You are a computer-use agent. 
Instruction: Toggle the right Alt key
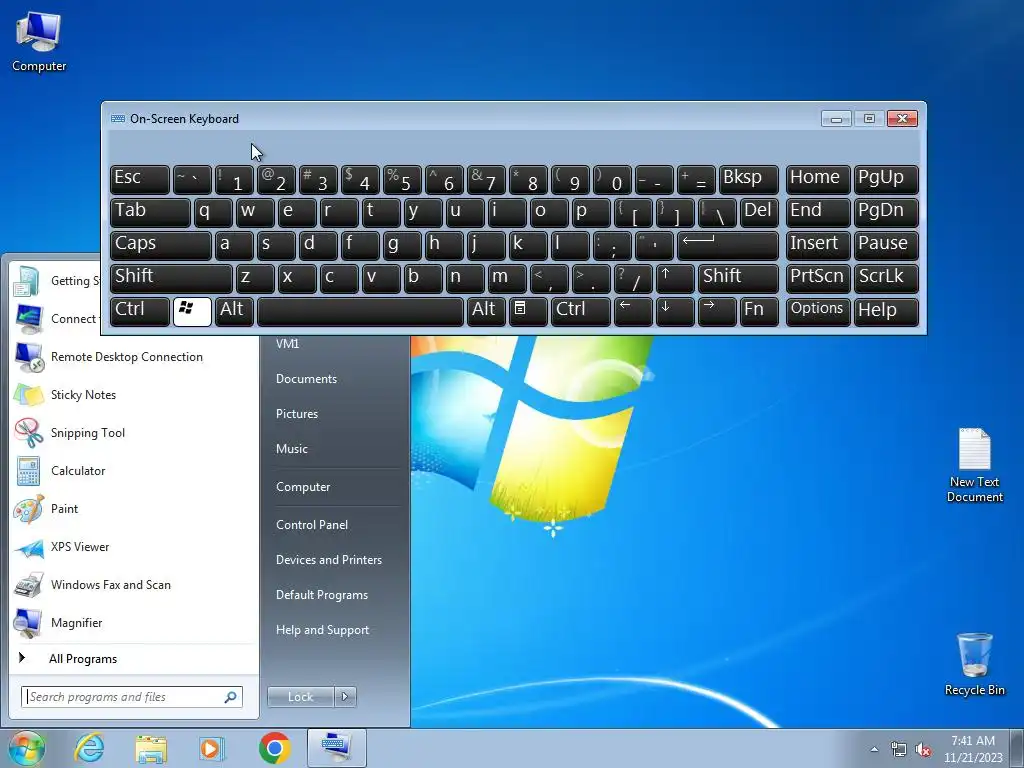tap(486, 311)
